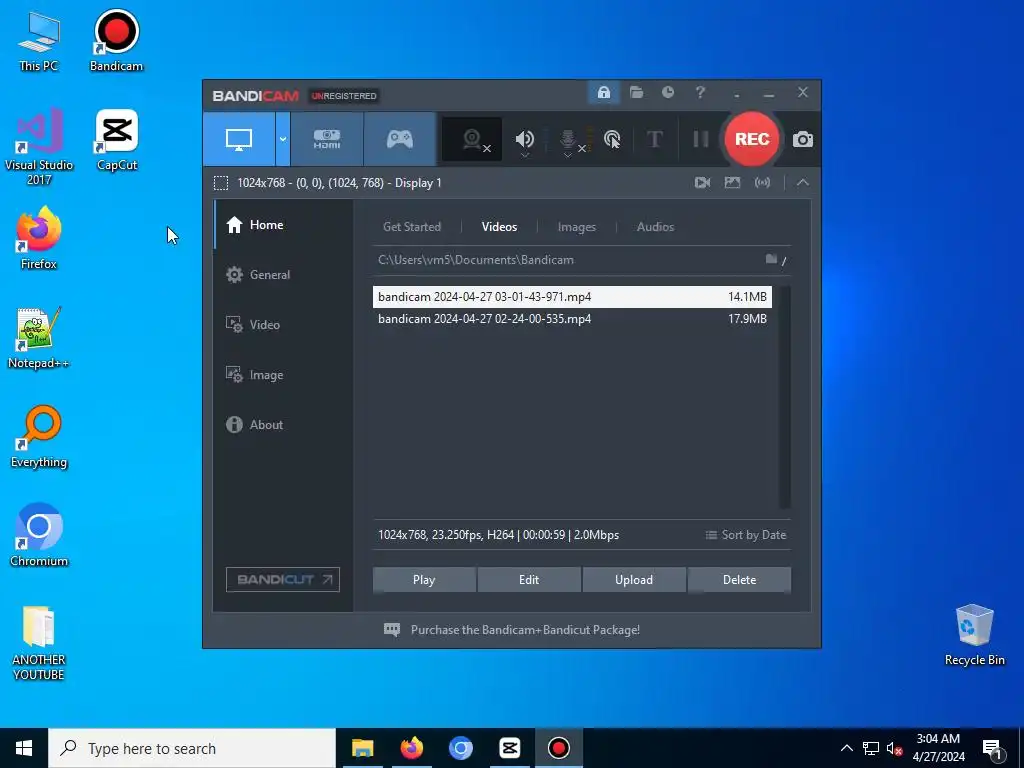1024x768 pixels.
Task: Open Windows Start menu
Action: [24, 748]
